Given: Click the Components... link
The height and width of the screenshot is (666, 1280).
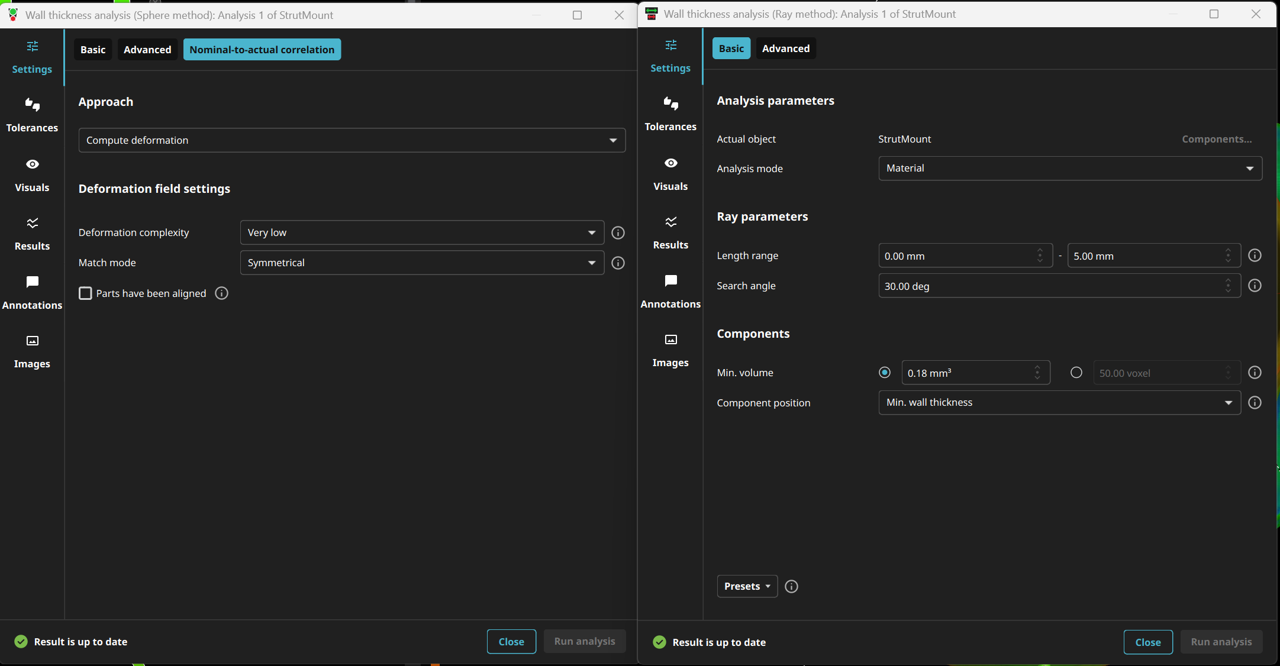Looking at the screenshot, I should (1216, 139).
